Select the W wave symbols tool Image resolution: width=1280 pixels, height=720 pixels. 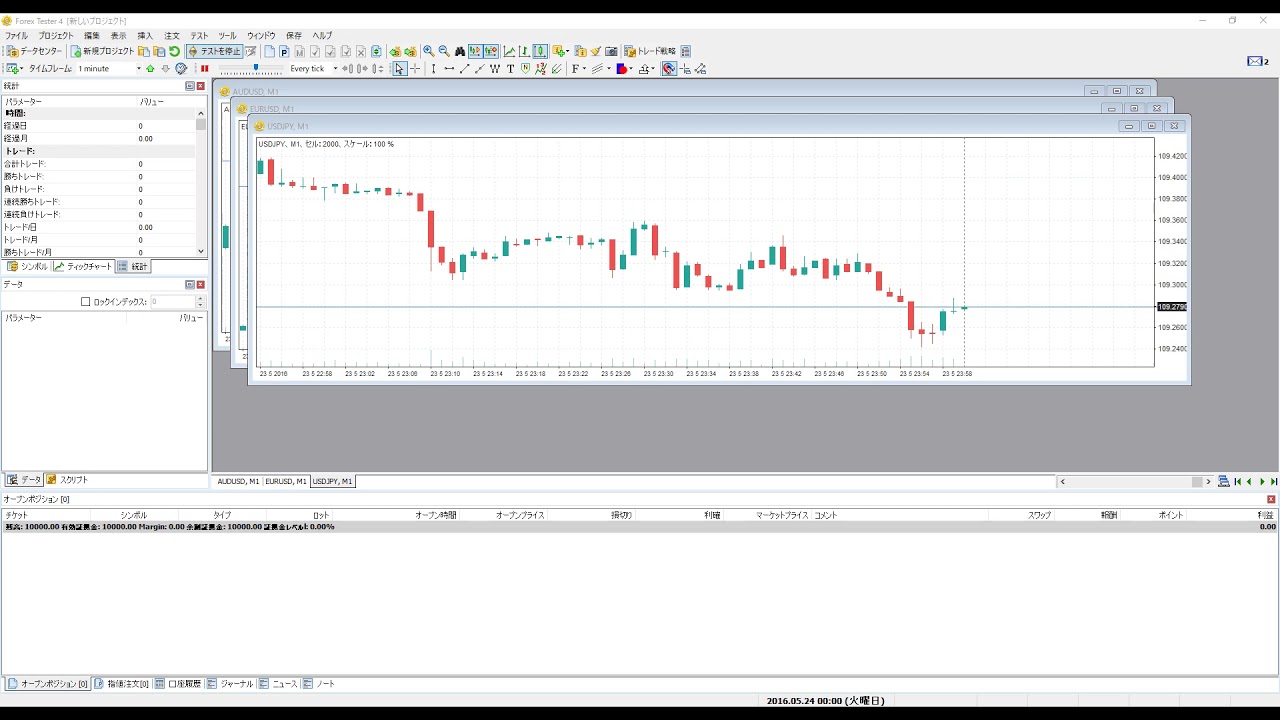(495, 69)
